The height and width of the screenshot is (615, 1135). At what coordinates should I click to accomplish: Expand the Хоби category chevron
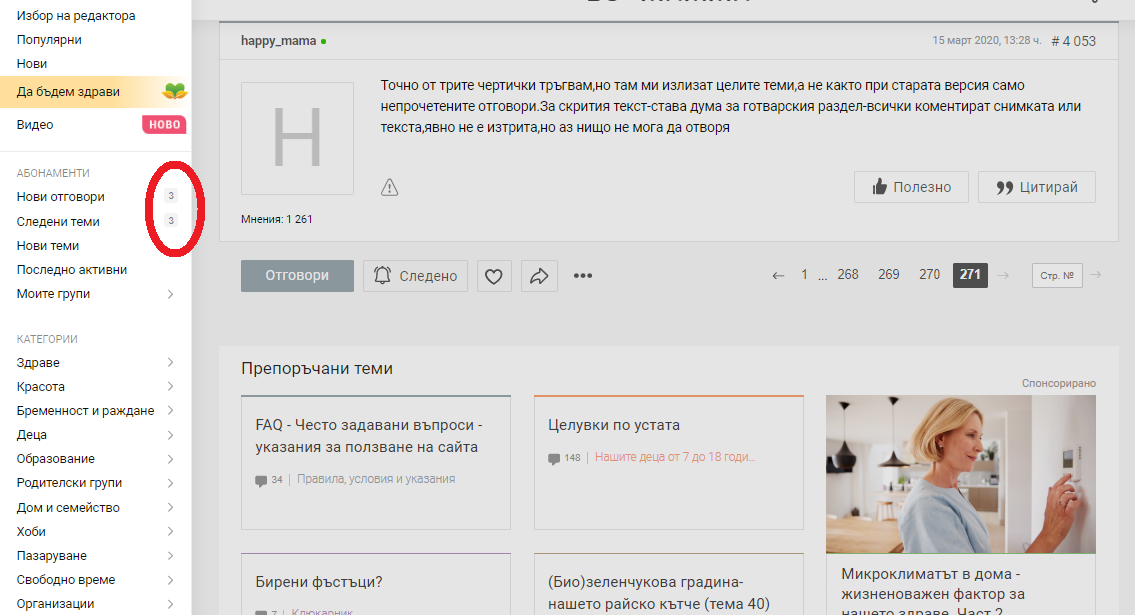(170, 532)
